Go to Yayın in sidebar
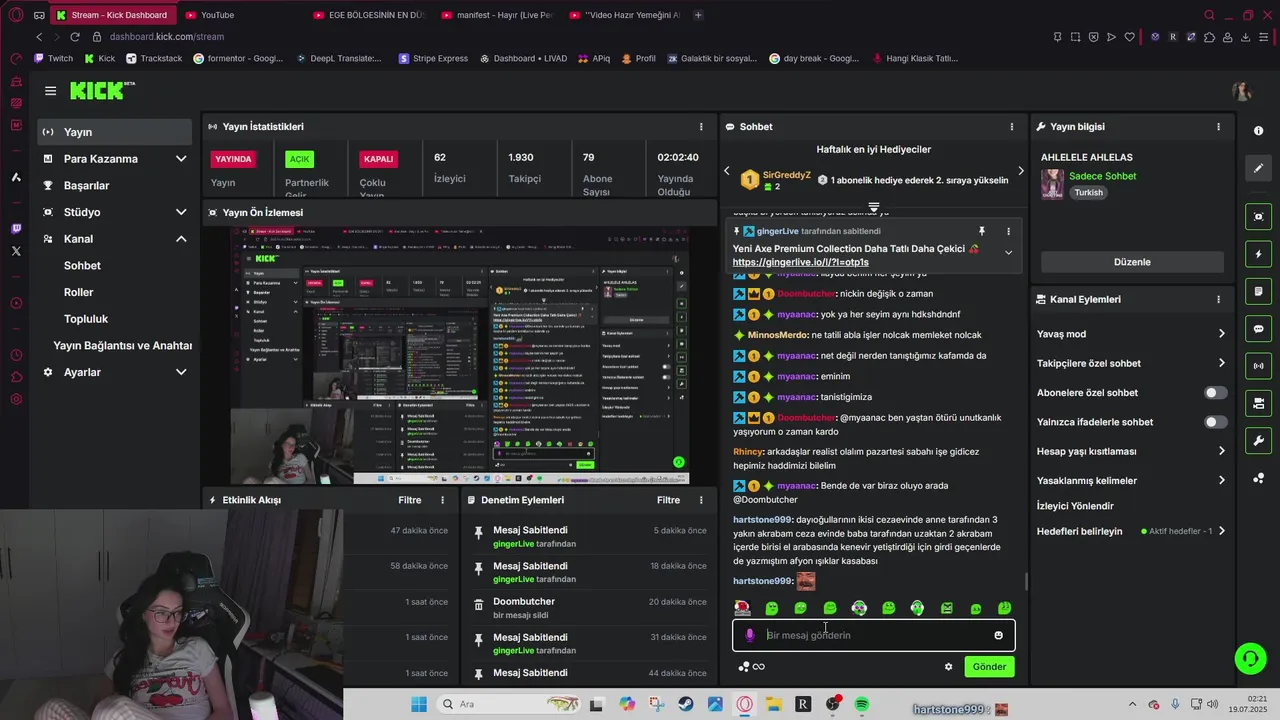Image resolution: width=1280 pixels, height=720 pixels. tap(115, 132)
